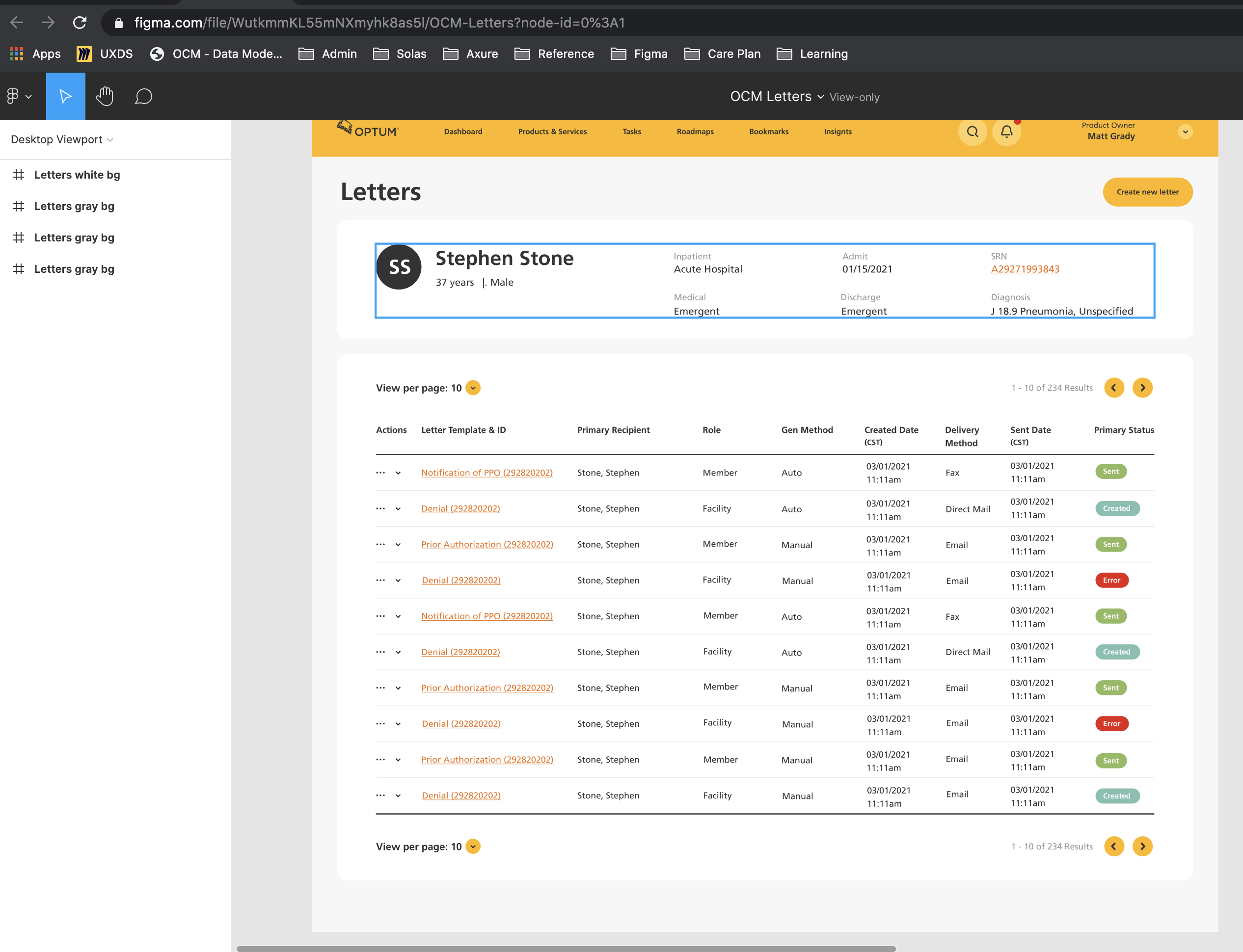The image size is (1243, 952).
Task: Open the actions ellipsis on the first letter row
Action: point(380,473)
